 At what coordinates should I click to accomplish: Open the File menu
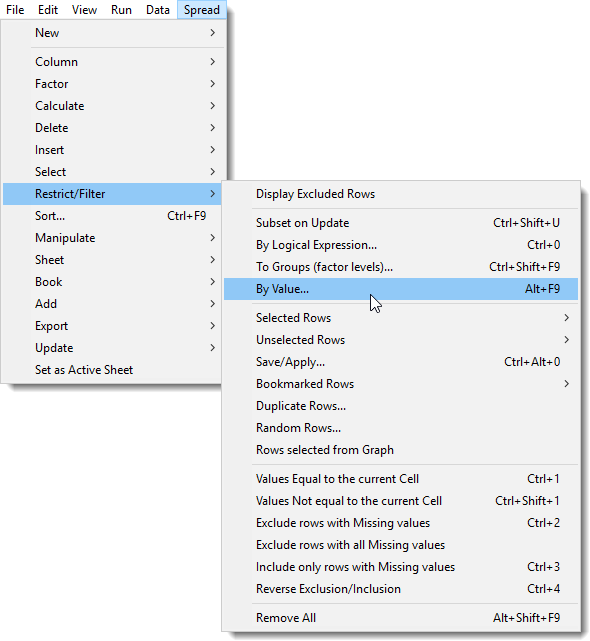pos(15,9)
